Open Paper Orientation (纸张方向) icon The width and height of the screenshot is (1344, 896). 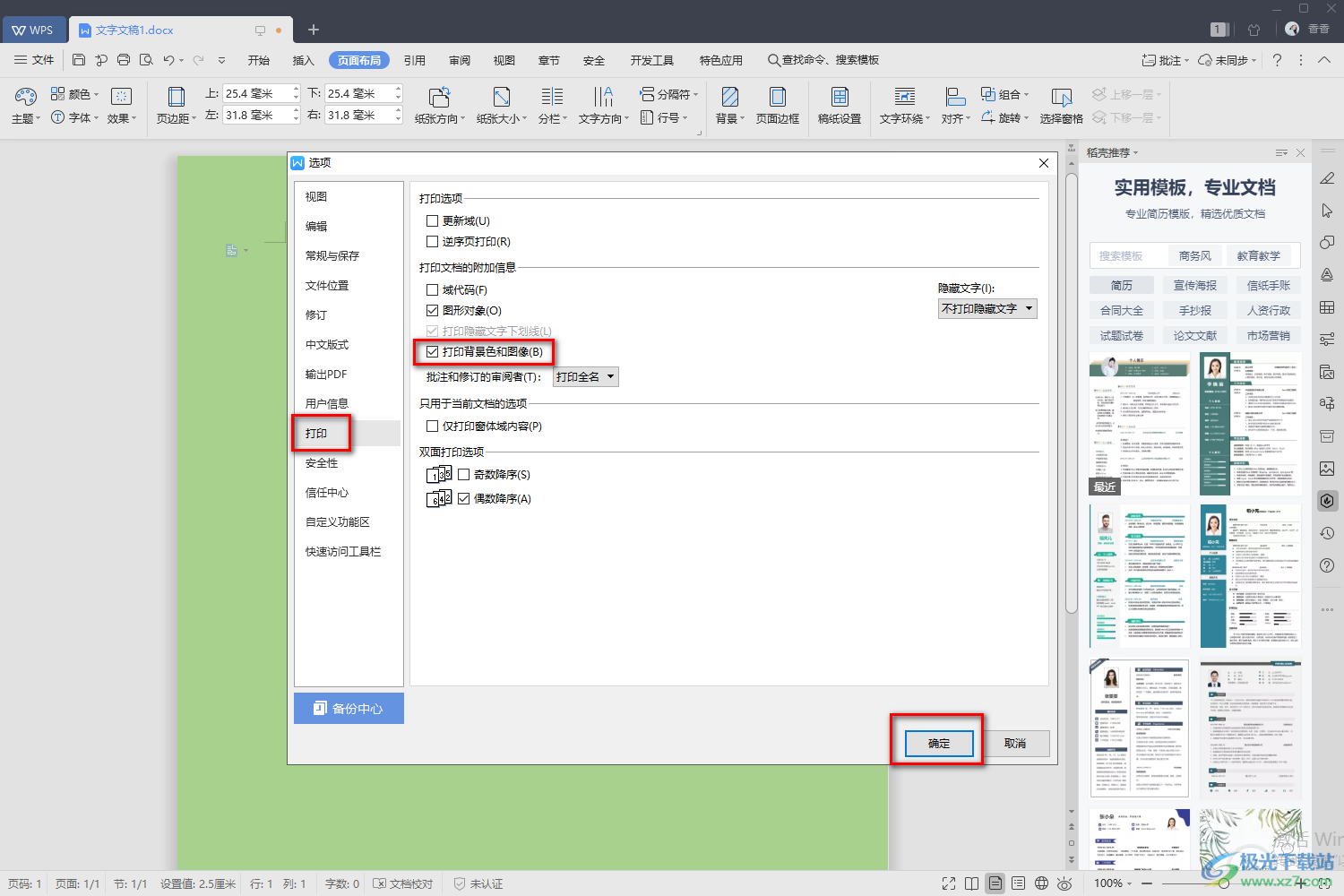439,97
